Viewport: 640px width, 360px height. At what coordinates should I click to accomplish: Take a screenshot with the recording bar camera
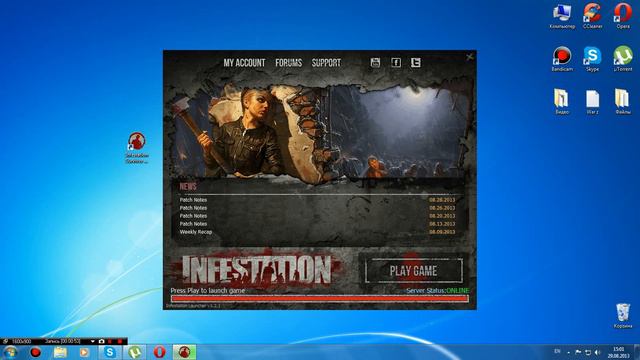[101, 341]
